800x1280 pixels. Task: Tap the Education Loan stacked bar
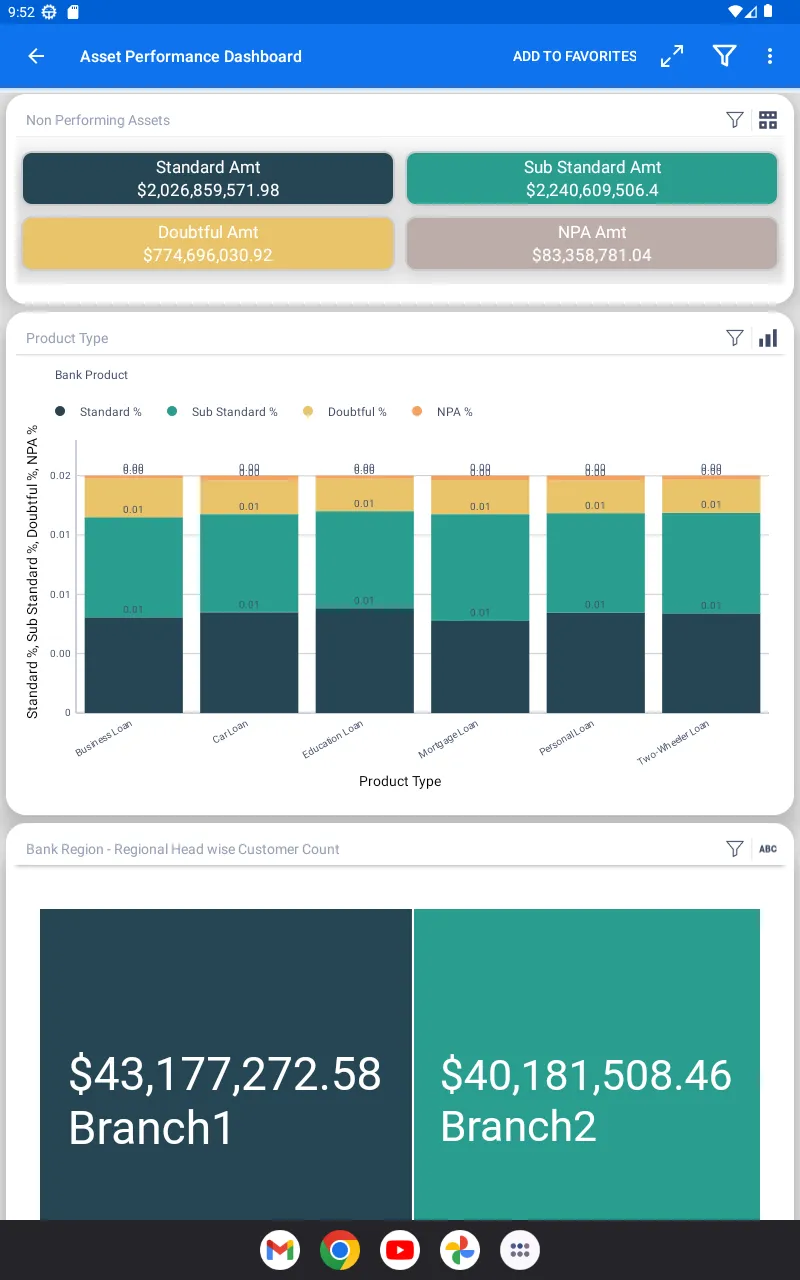click(365, 594)
